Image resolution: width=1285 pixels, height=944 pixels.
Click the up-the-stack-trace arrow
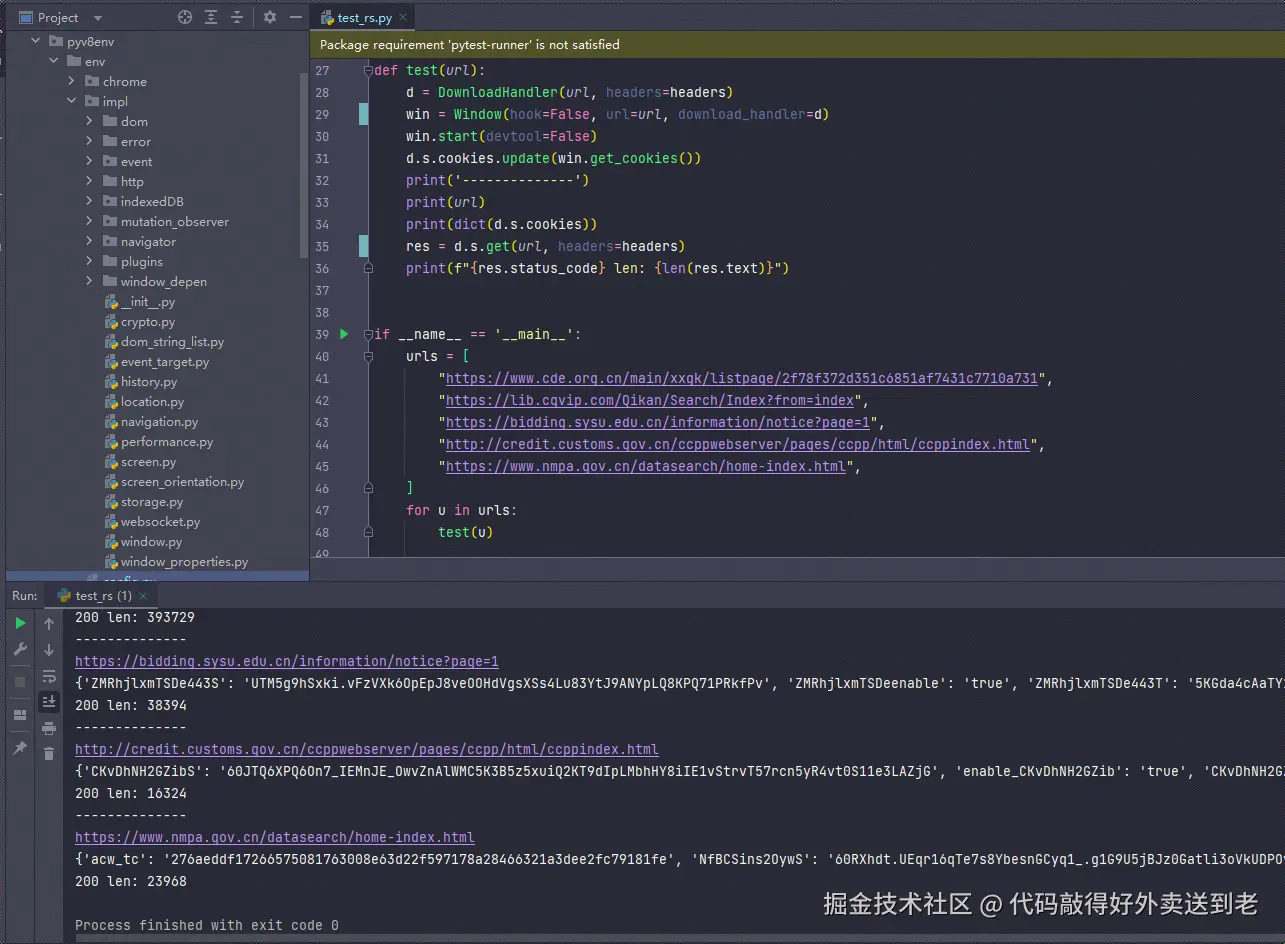coord(48,623)
